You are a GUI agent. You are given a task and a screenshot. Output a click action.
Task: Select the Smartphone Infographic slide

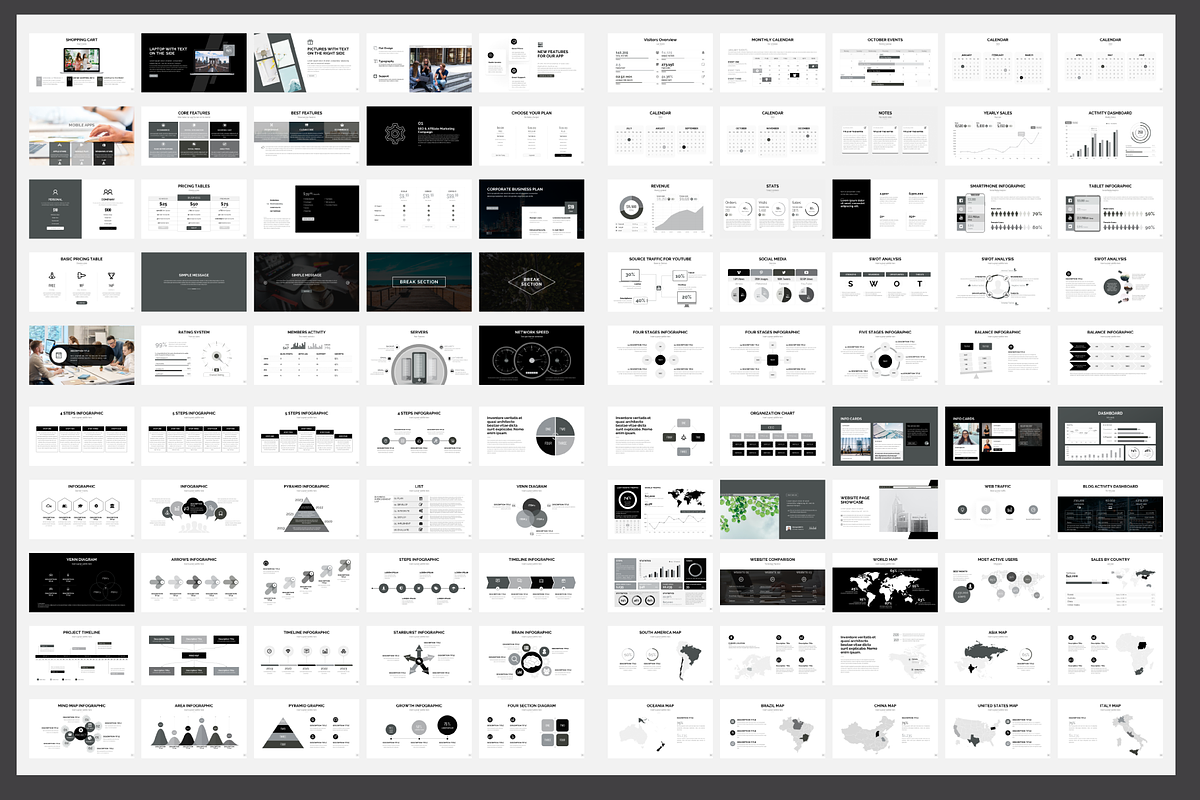(x=997, y=209)
